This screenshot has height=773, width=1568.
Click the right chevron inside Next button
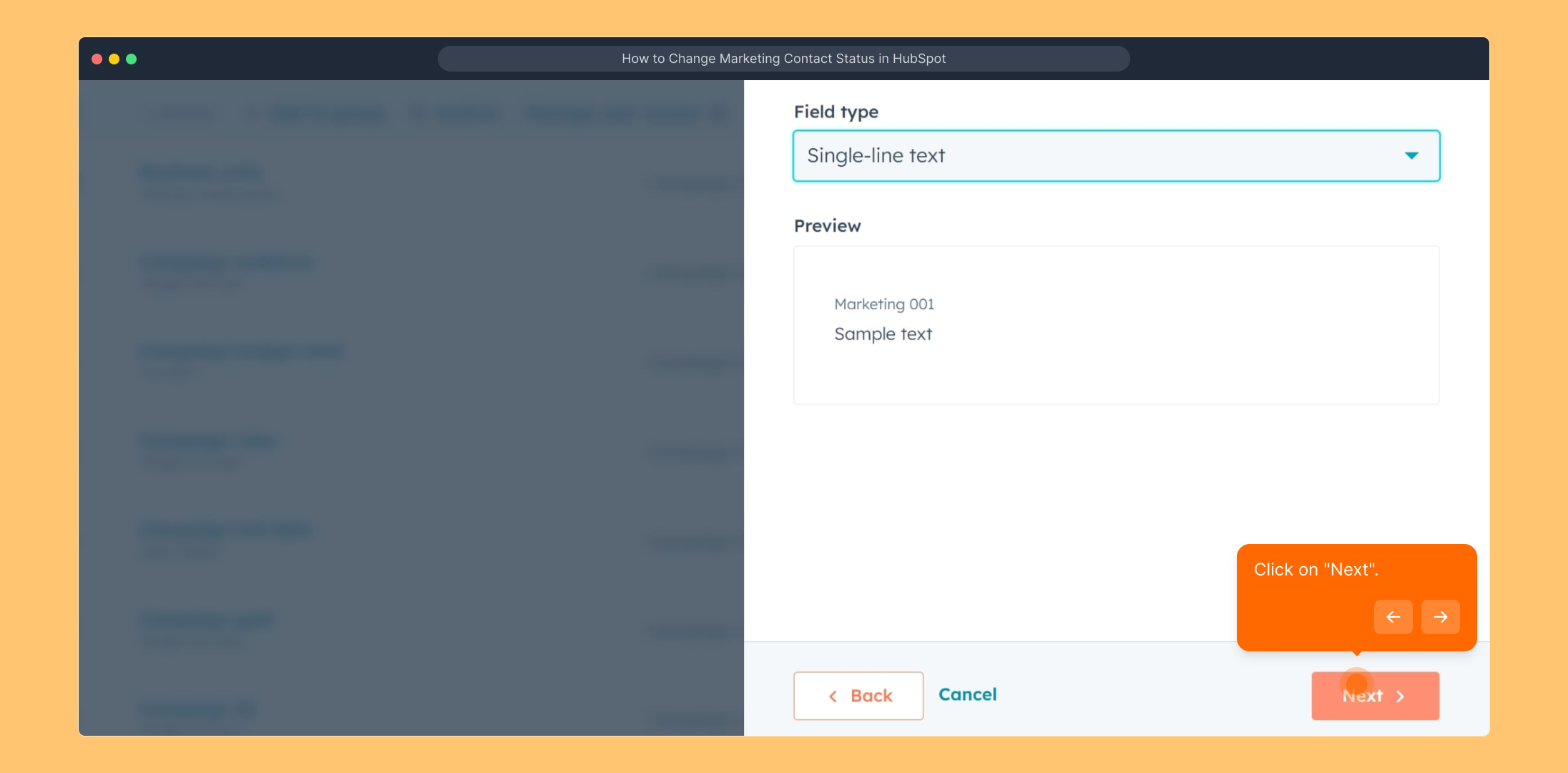click(x=1400, y=696)
